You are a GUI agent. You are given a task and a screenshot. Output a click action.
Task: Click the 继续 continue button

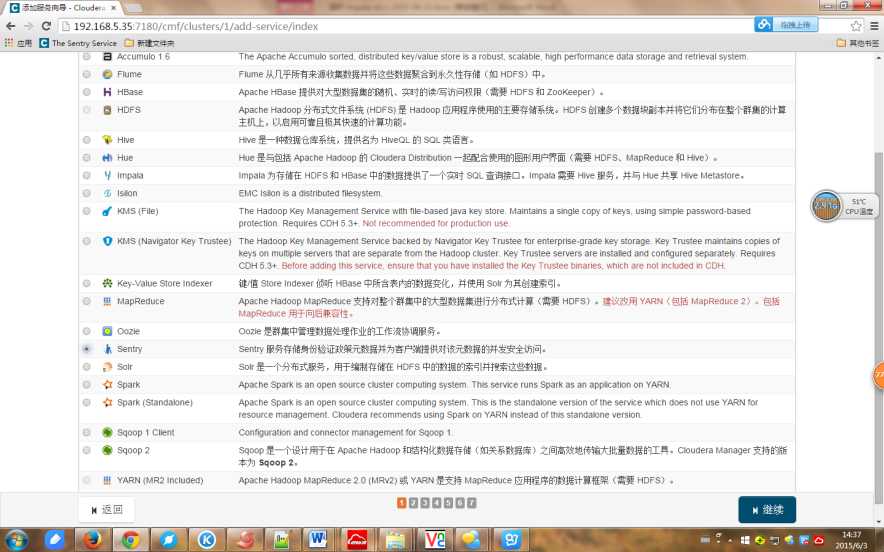click(767, 510)
